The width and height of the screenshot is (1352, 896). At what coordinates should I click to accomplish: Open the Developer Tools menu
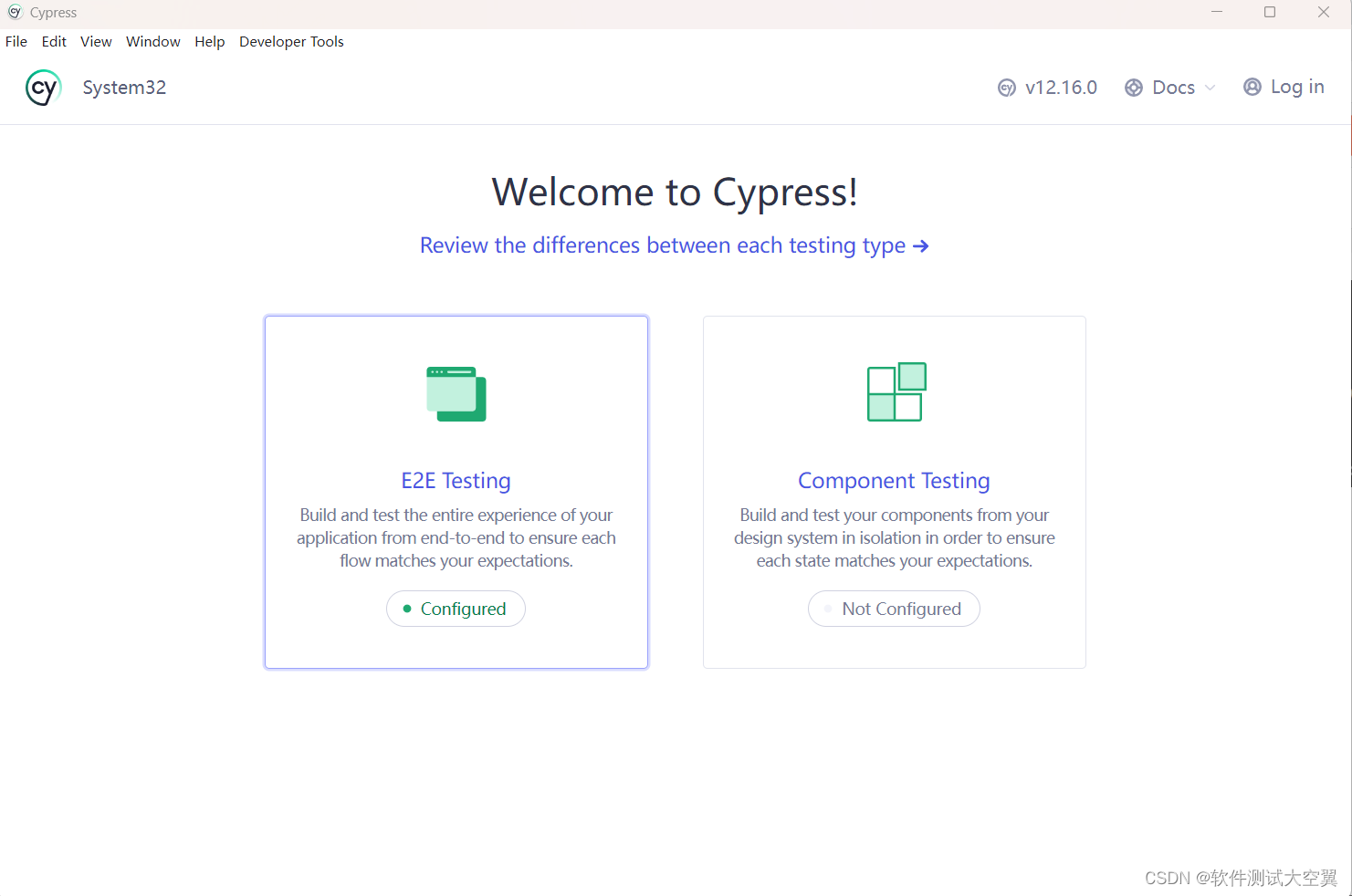(291, 41)
